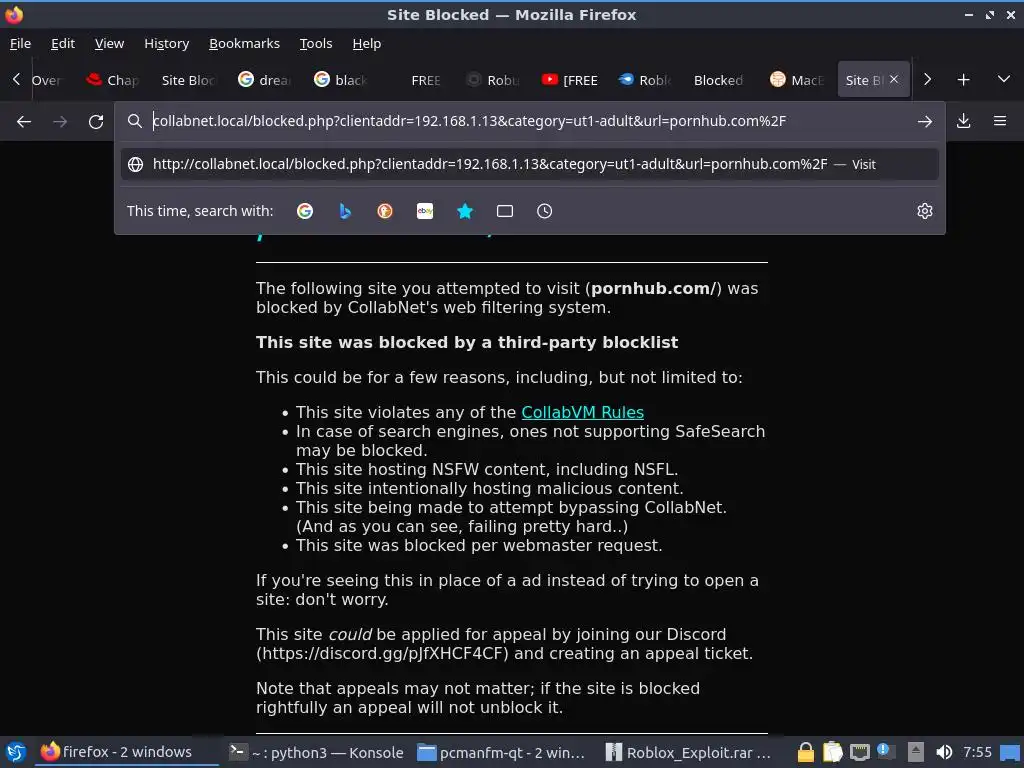Switch to the Chap tab with red hat icon

click(x=112, y=80)
